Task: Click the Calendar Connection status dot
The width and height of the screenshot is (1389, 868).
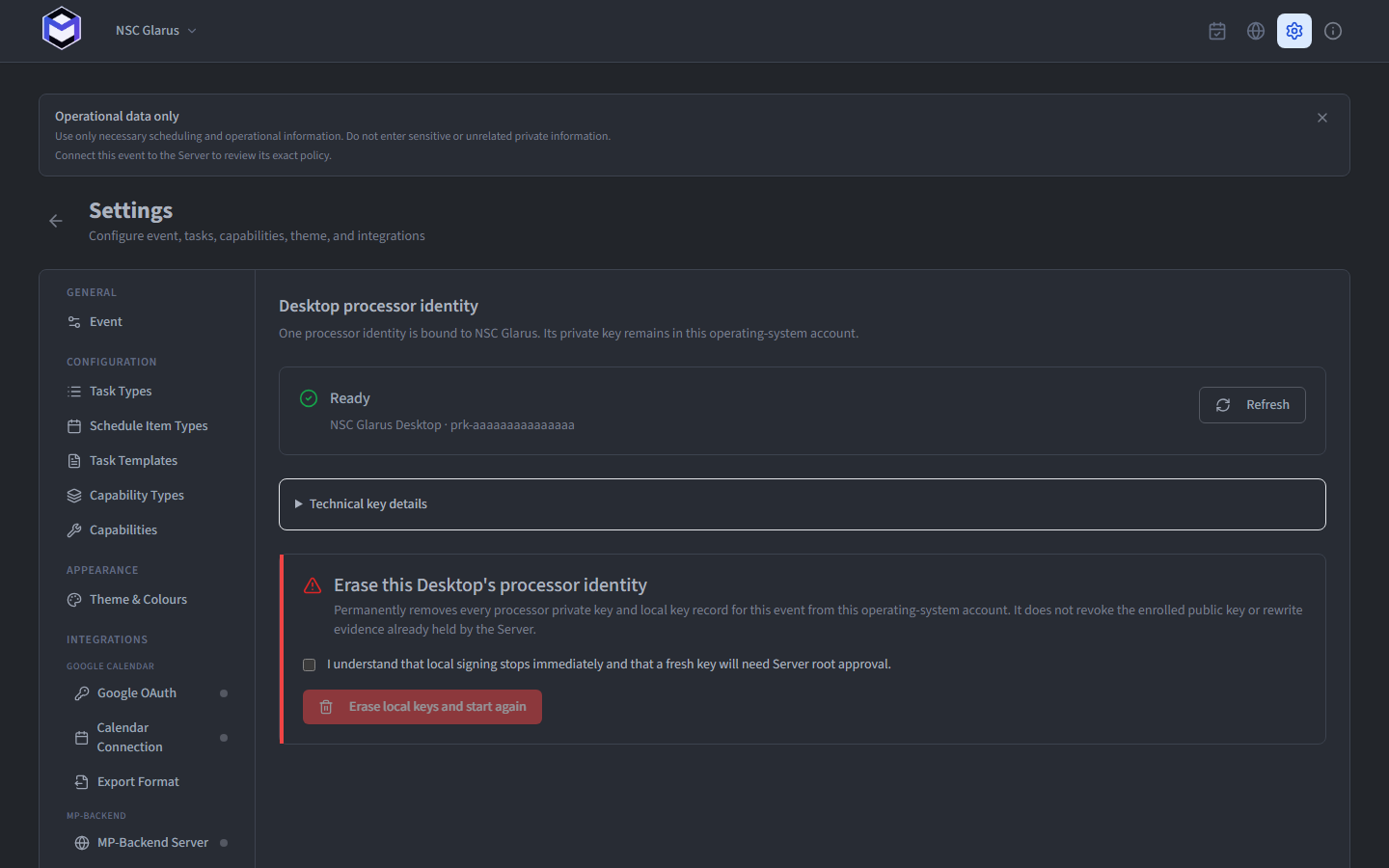Action: [224, 738]
